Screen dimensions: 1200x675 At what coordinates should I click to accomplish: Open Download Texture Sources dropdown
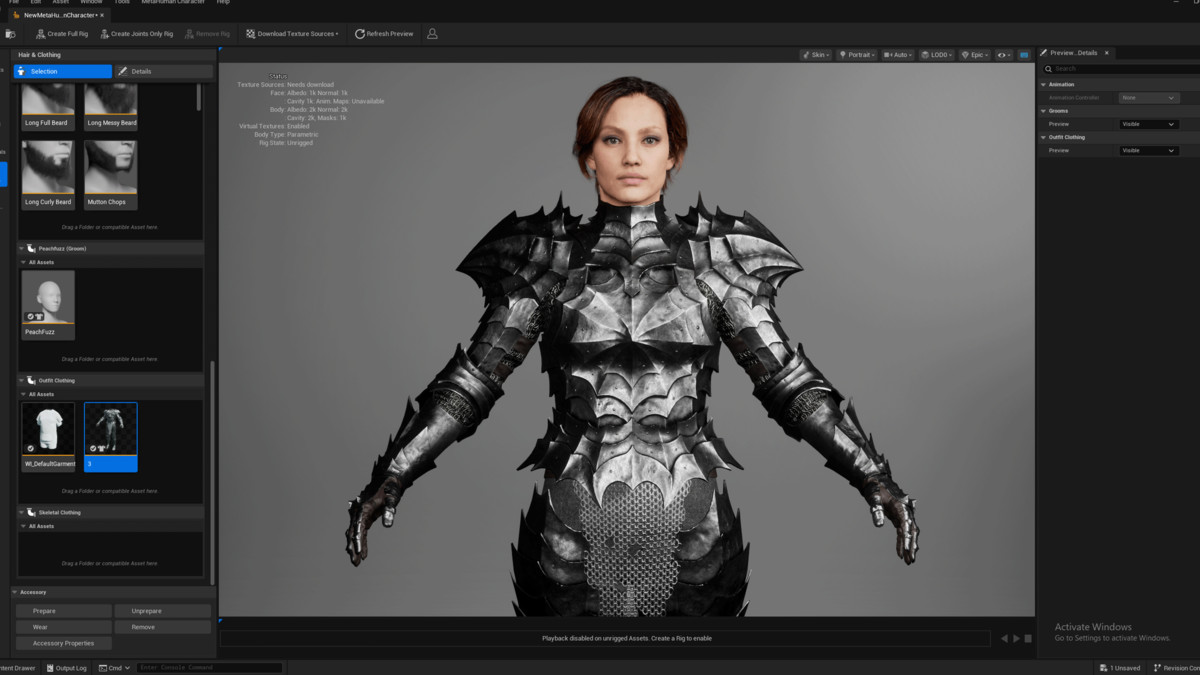(291, 34)
